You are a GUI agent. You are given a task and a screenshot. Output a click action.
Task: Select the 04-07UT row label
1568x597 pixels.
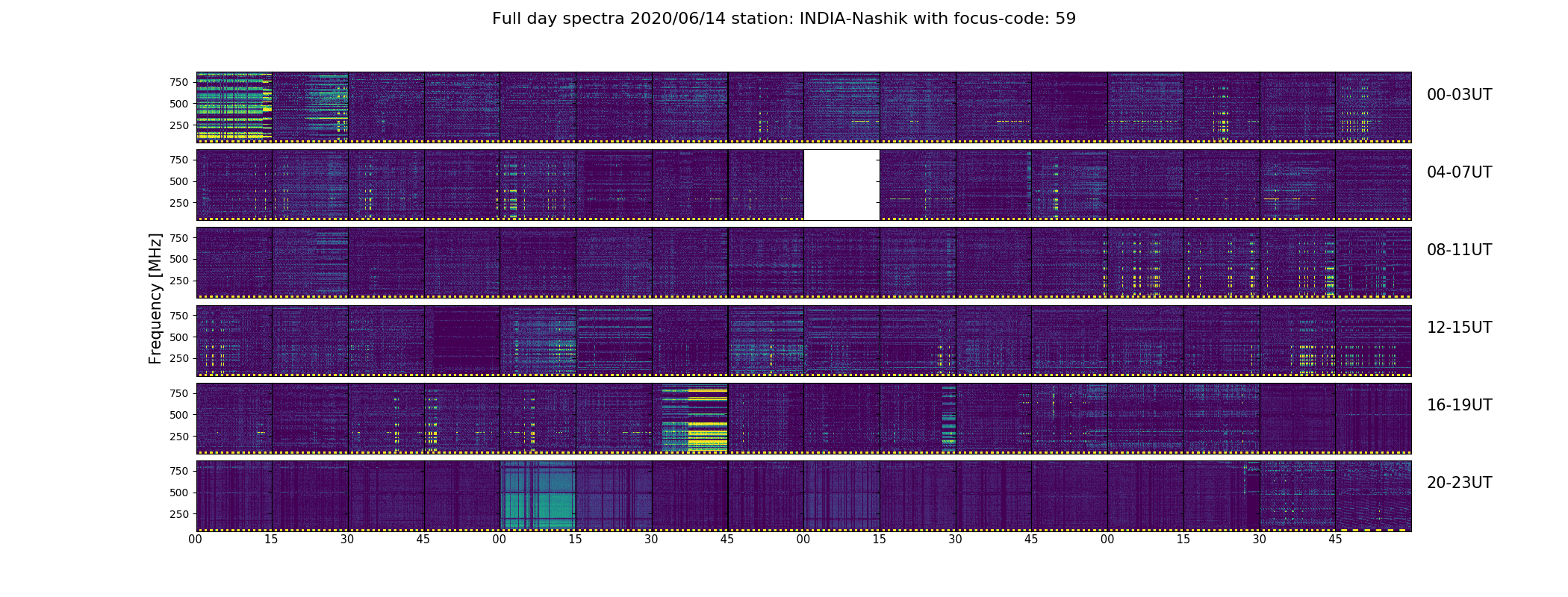[x=1459, y=172]
